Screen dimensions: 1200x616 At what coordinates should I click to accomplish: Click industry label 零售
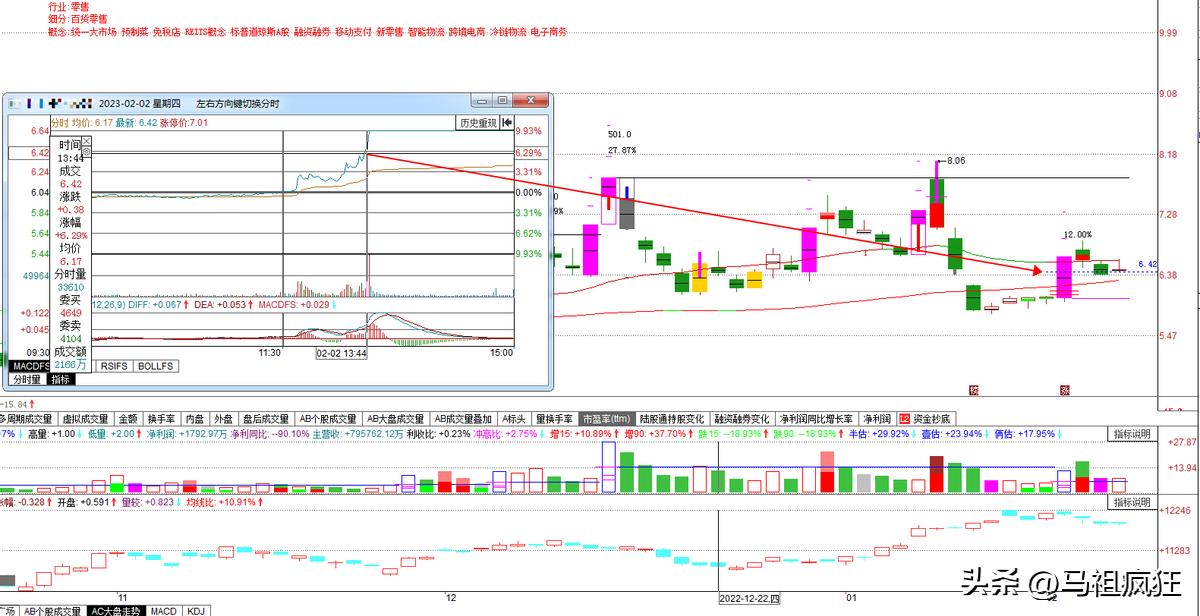point(80,6)
